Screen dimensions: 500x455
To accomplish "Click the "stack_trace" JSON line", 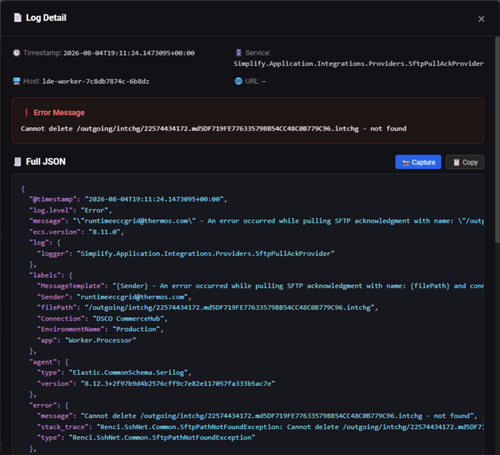I will 260,427.
